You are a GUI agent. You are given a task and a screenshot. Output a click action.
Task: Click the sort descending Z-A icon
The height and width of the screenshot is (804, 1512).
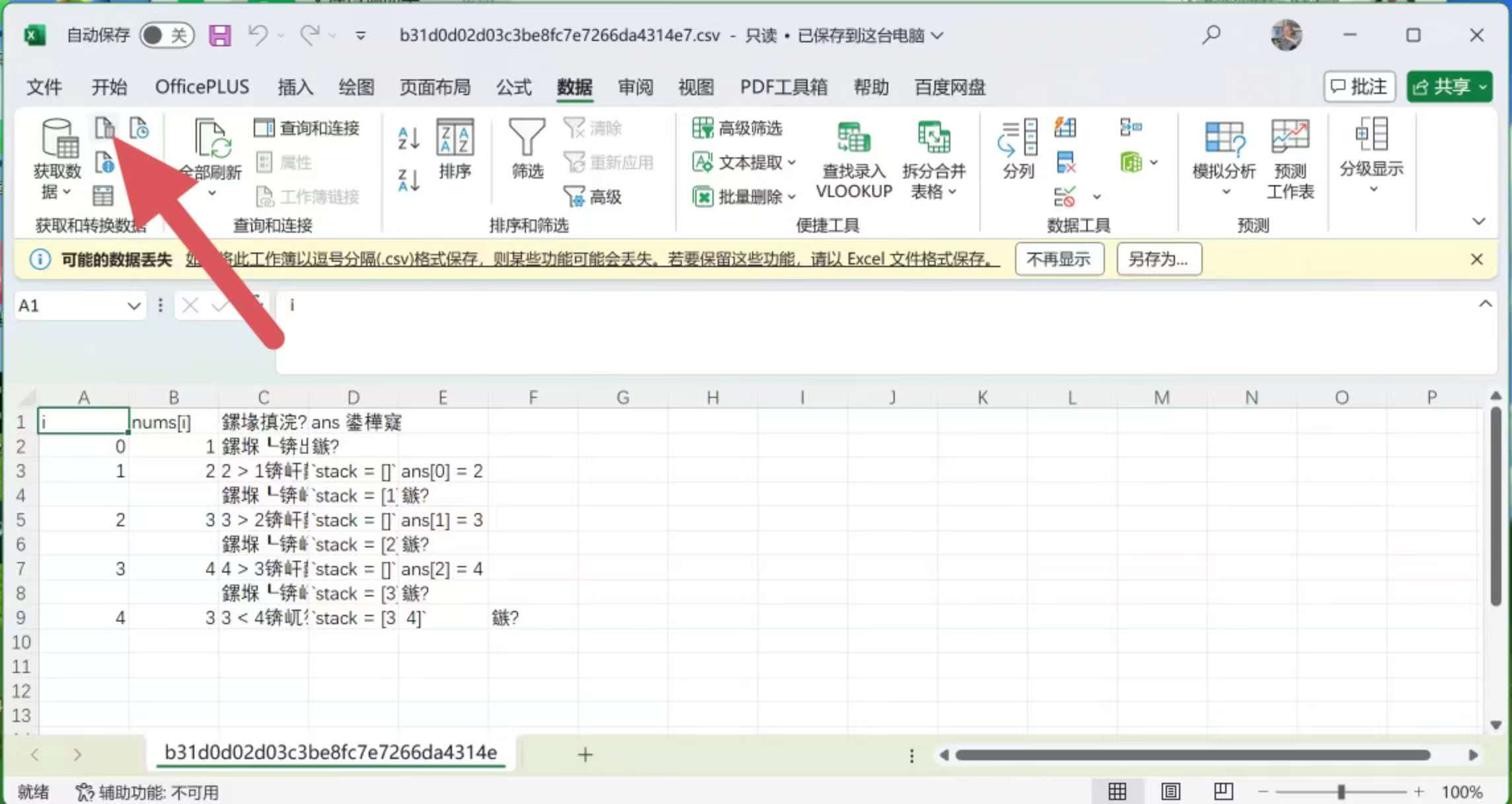coord(408,179)
